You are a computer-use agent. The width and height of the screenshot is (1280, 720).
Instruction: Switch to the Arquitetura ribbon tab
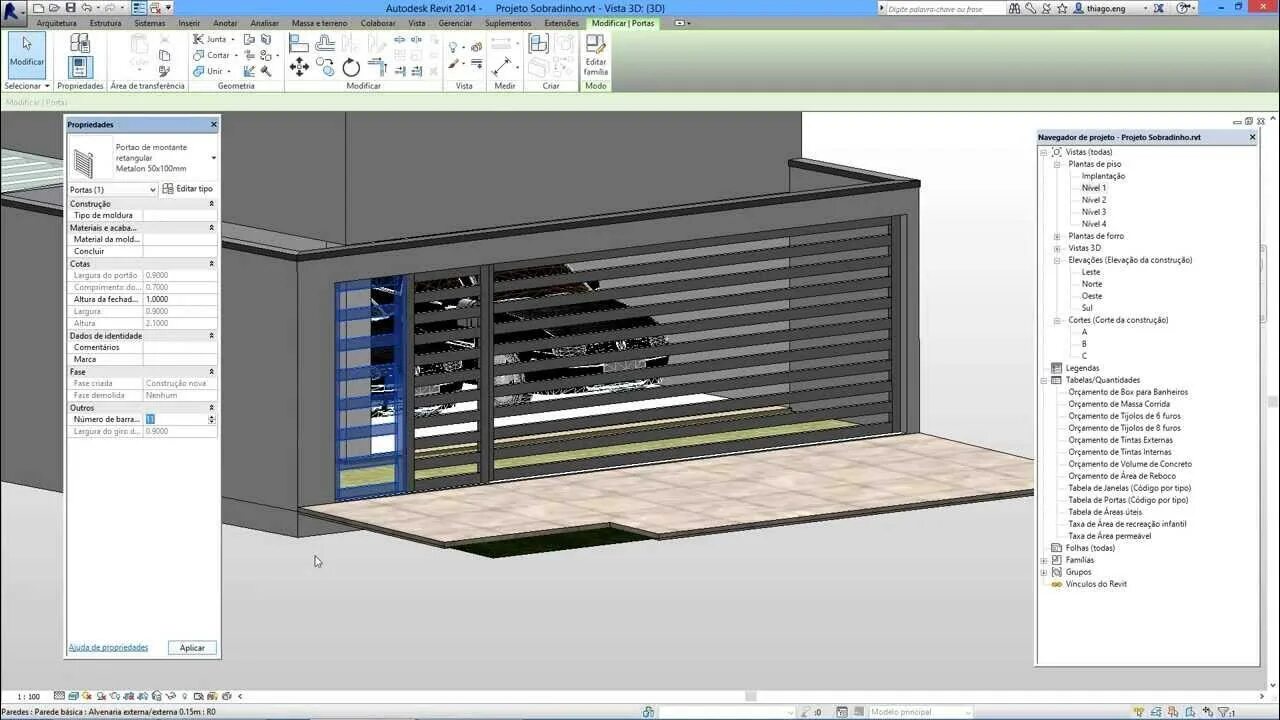[56, 23]
